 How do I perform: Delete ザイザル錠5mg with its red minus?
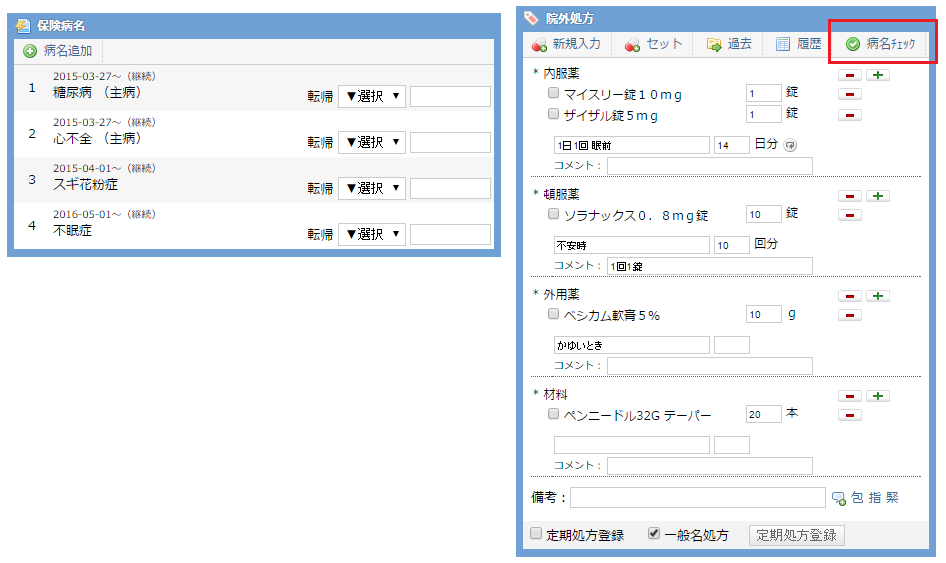pos(849,115)
